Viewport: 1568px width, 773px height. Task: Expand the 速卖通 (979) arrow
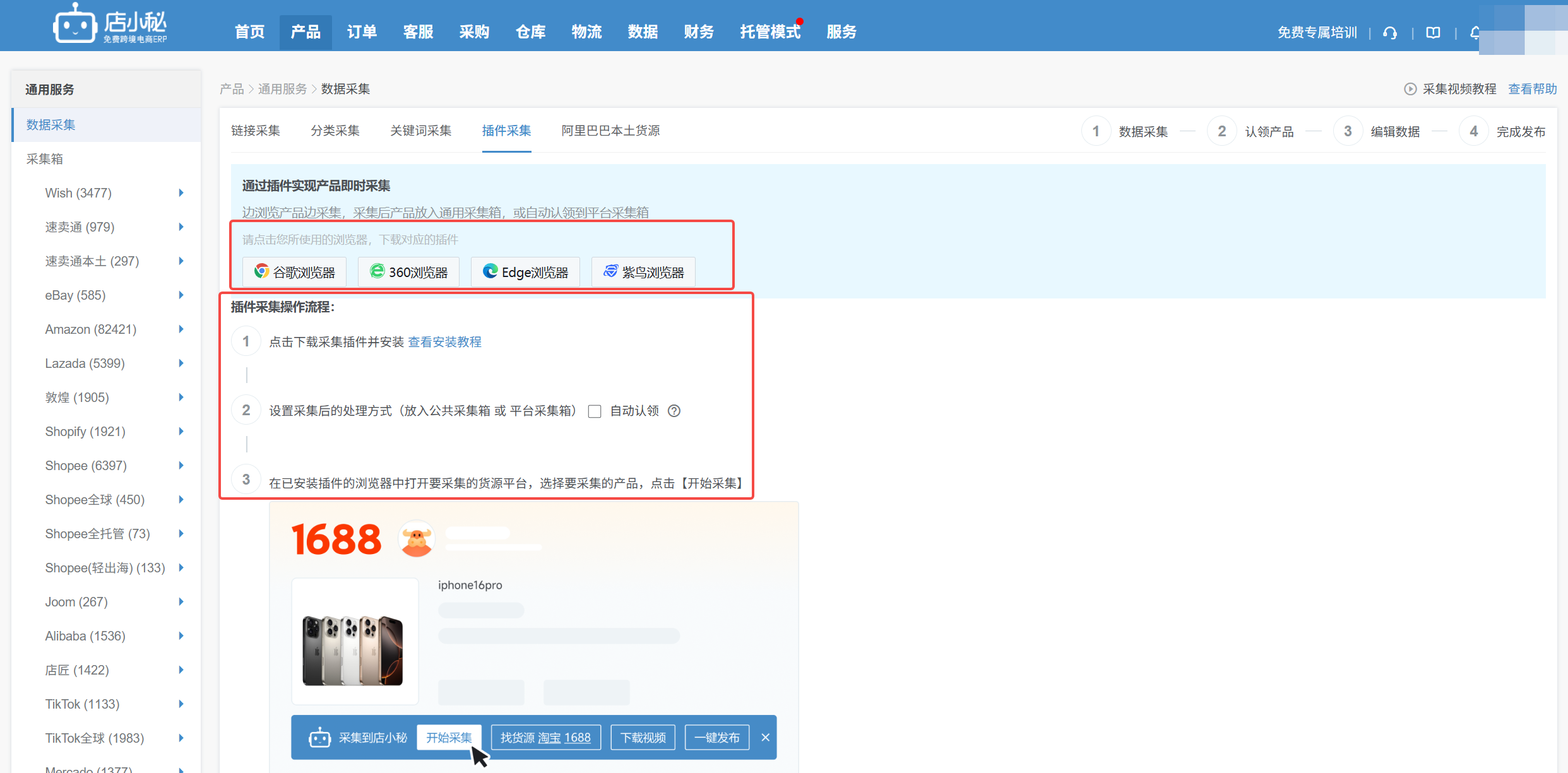(x=181, y=227)
